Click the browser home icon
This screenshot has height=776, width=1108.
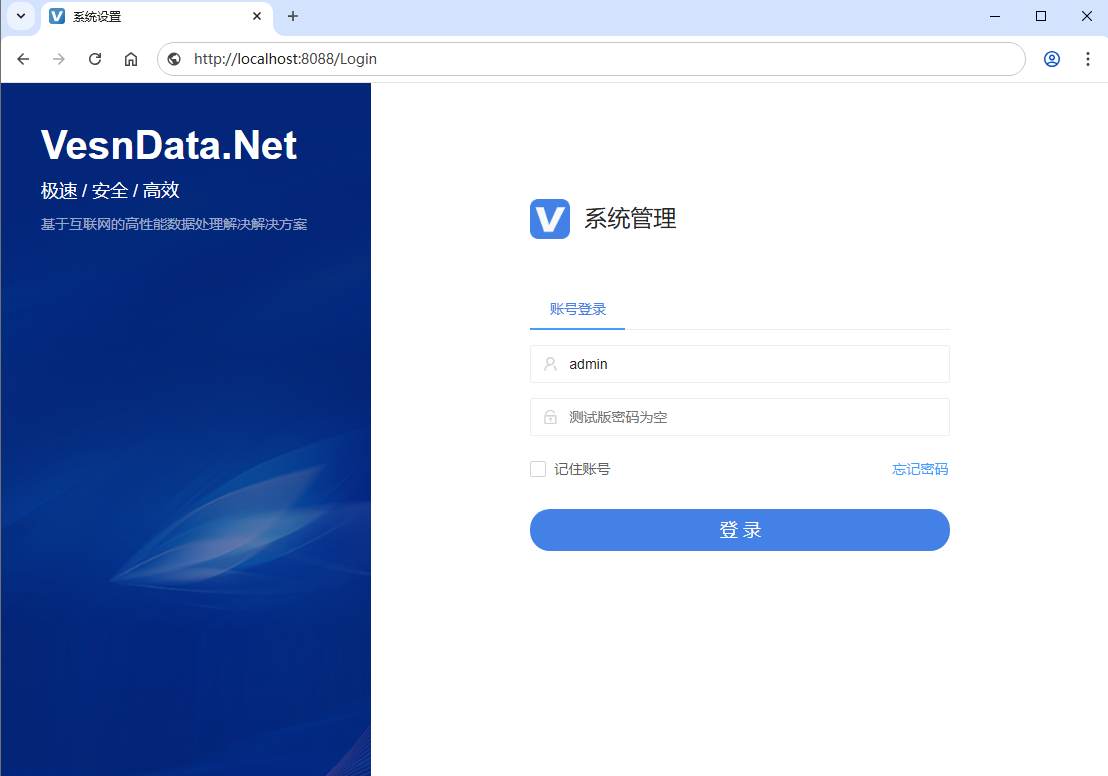coord(130,59)
